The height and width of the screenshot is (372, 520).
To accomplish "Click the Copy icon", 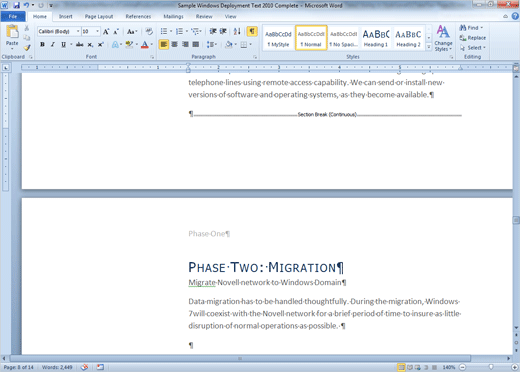I will point(27,38).
